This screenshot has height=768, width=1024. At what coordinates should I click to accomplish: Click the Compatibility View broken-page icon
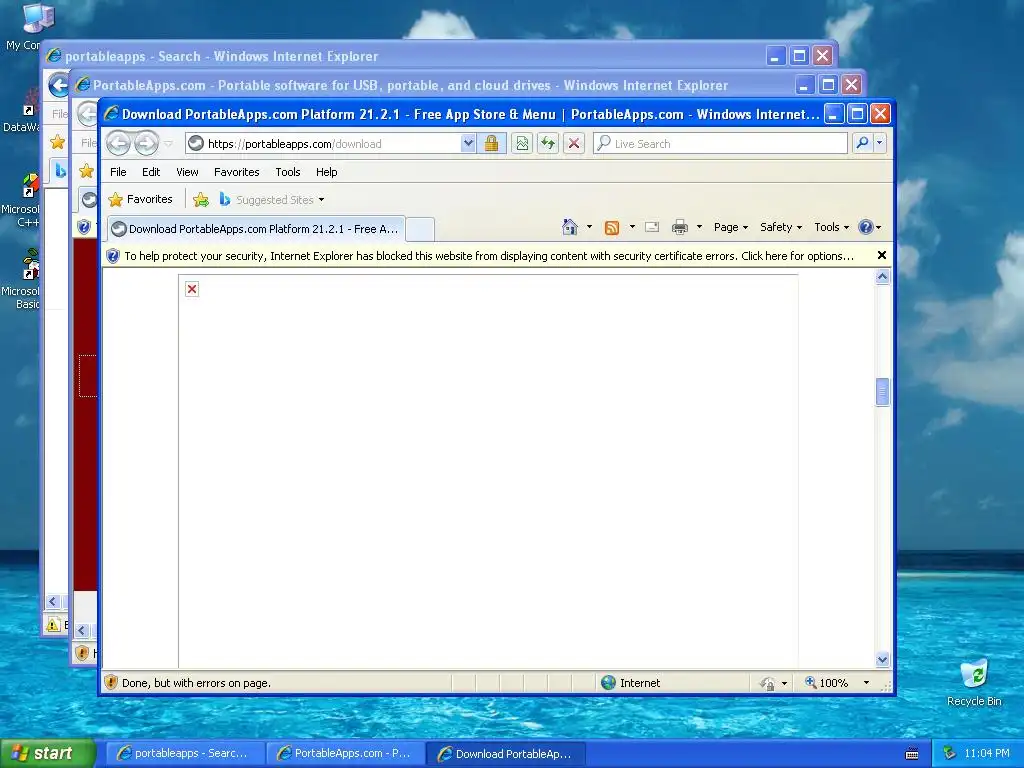522,143
